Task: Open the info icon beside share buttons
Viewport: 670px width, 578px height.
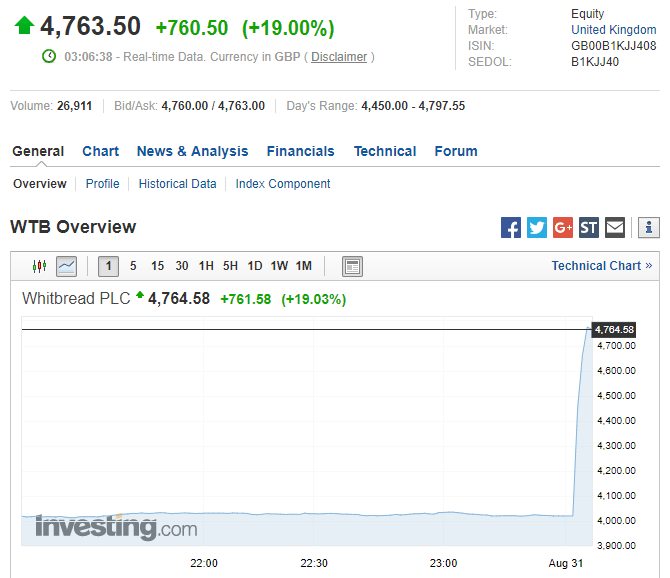Action: [x=649, y=228]
